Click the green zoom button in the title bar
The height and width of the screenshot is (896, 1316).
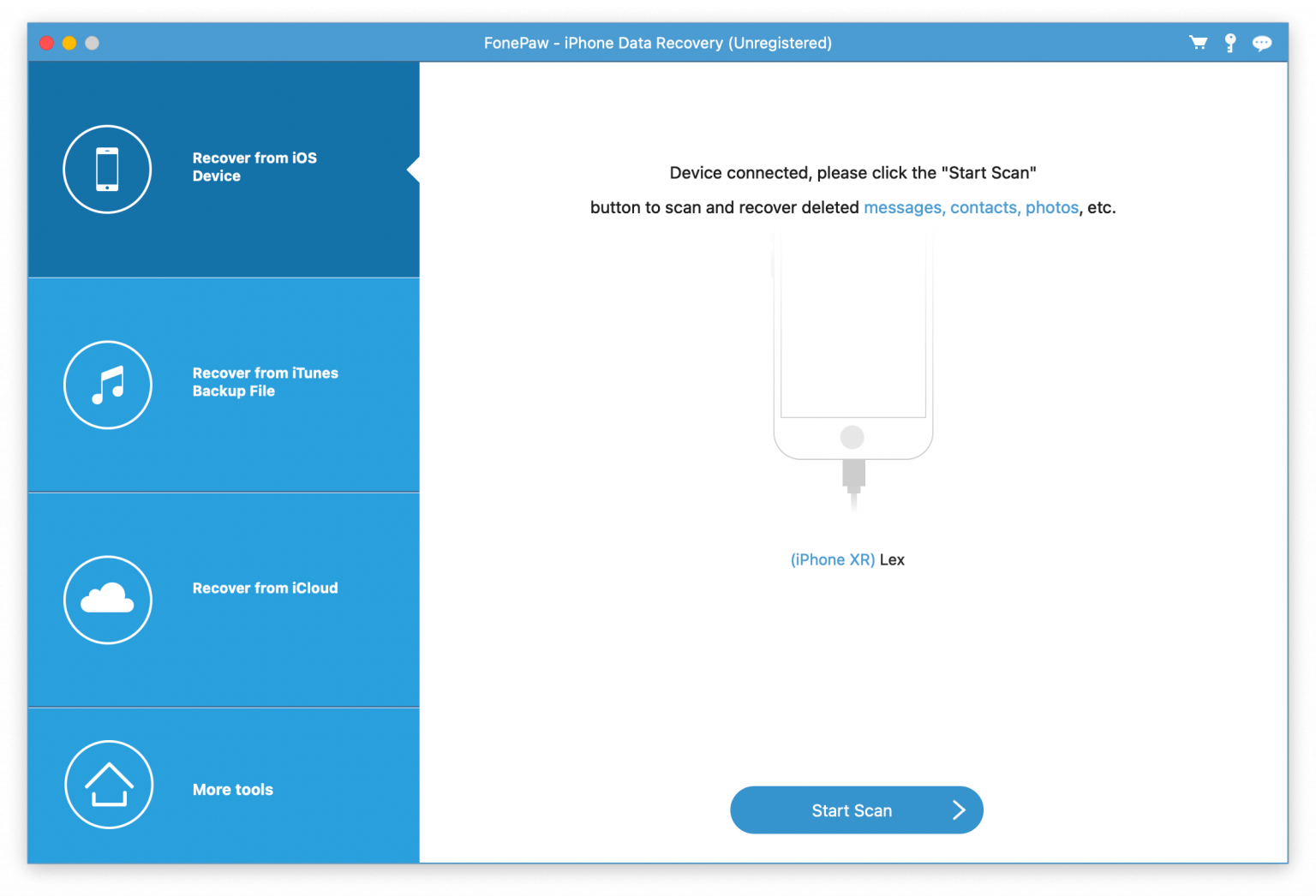click(91, 43)
